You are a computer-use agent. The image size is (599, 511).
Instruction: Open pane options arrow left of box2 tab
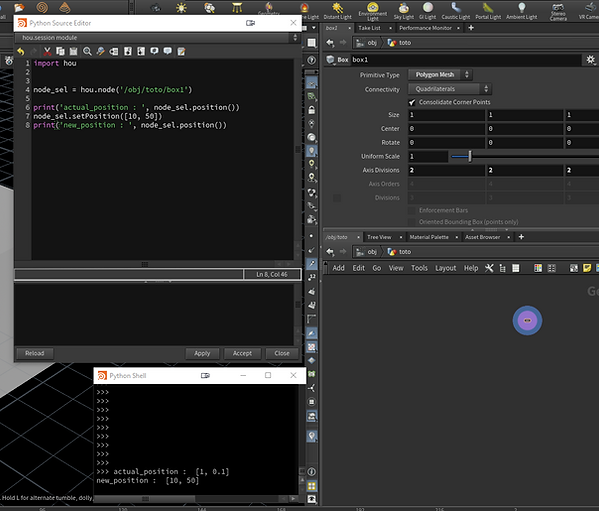tap(314, 28)
